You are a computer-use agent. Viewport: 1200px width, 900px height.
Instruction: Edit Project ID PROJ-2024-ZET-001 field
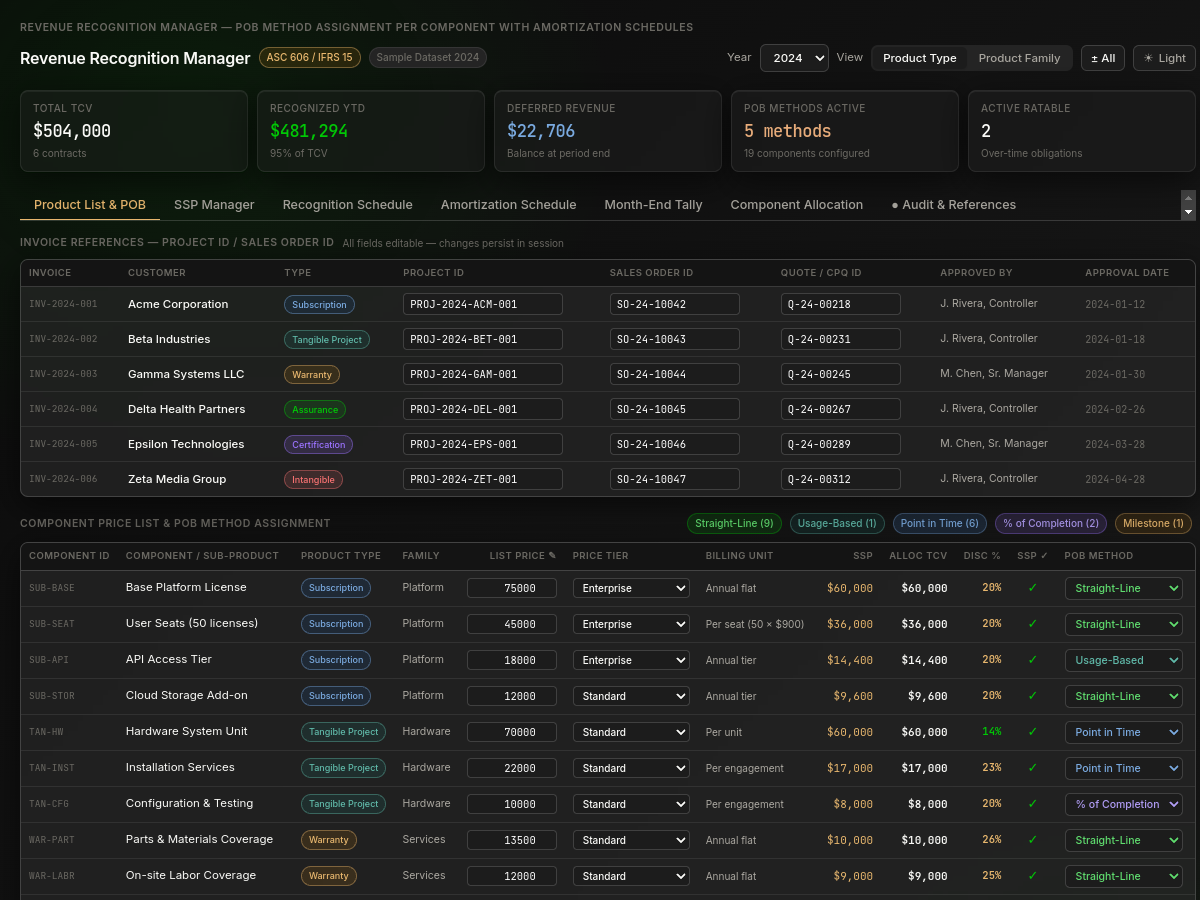pyautogui.click(x=483, y=479)
